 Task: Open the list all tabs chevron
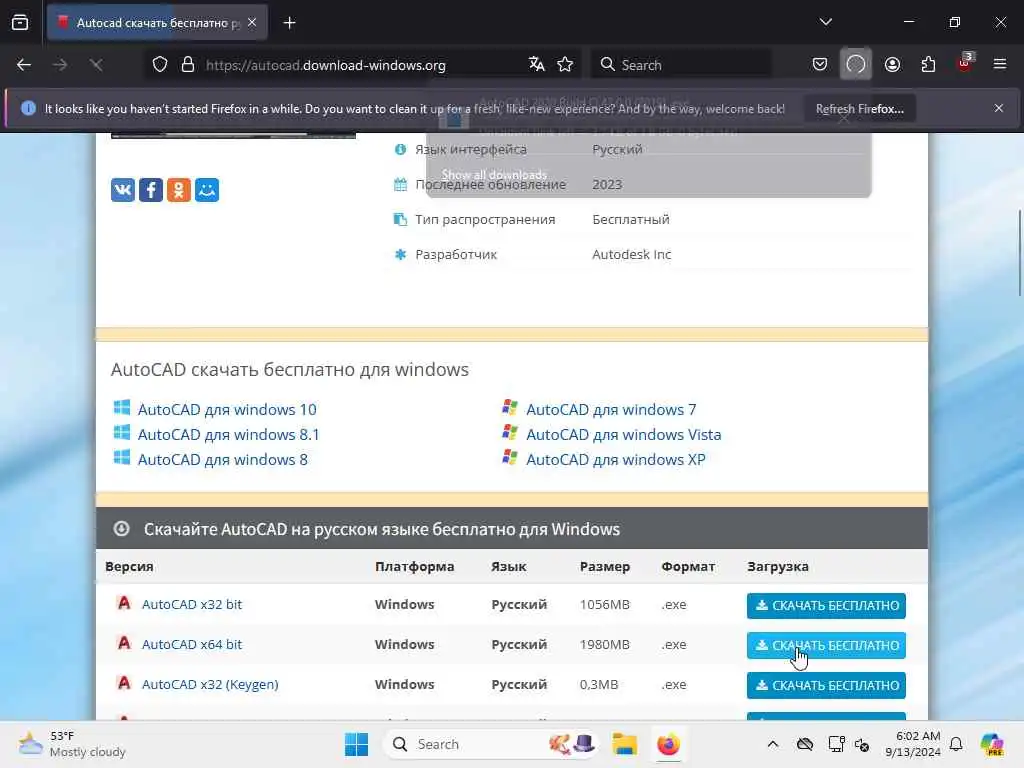point(825,22)
